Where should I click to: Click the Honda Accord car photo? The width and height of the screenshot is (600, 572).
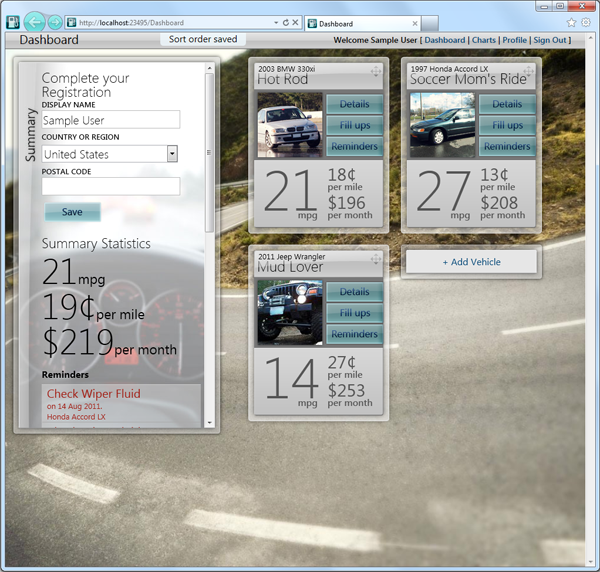tap(442, 125)
